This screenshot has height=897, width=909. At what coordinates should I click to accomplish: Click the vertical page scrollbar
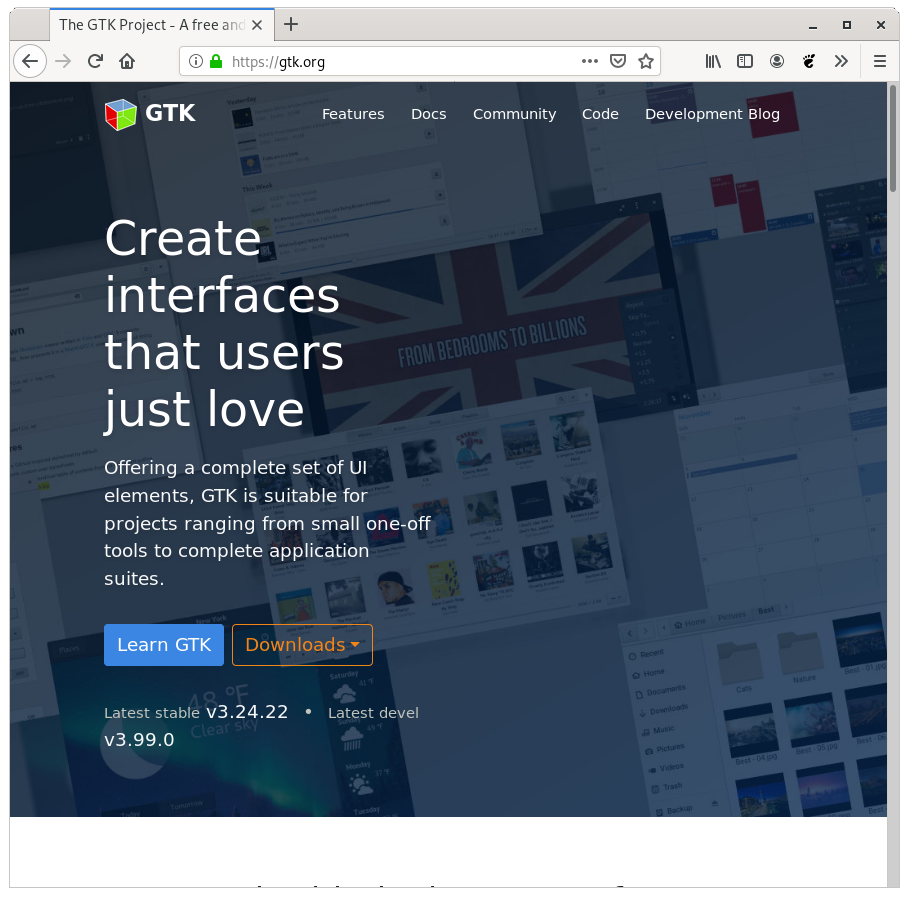coord(893,138)
